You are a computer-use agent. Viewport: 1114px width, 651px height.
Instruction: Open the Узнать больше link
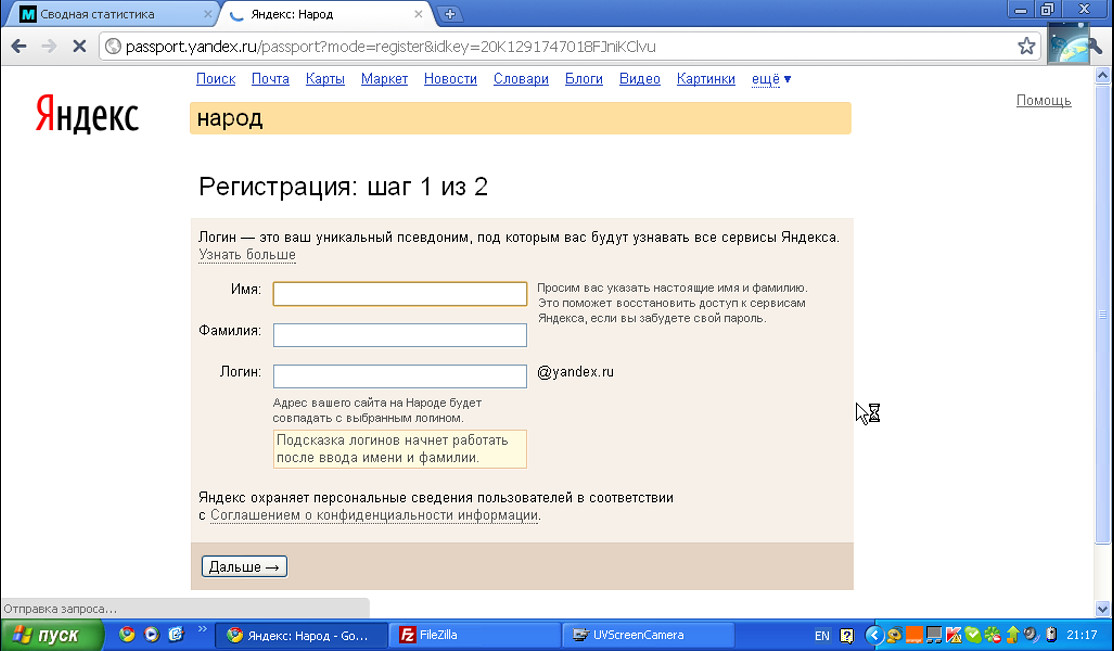pyautogui.click(x=247, y=255)
